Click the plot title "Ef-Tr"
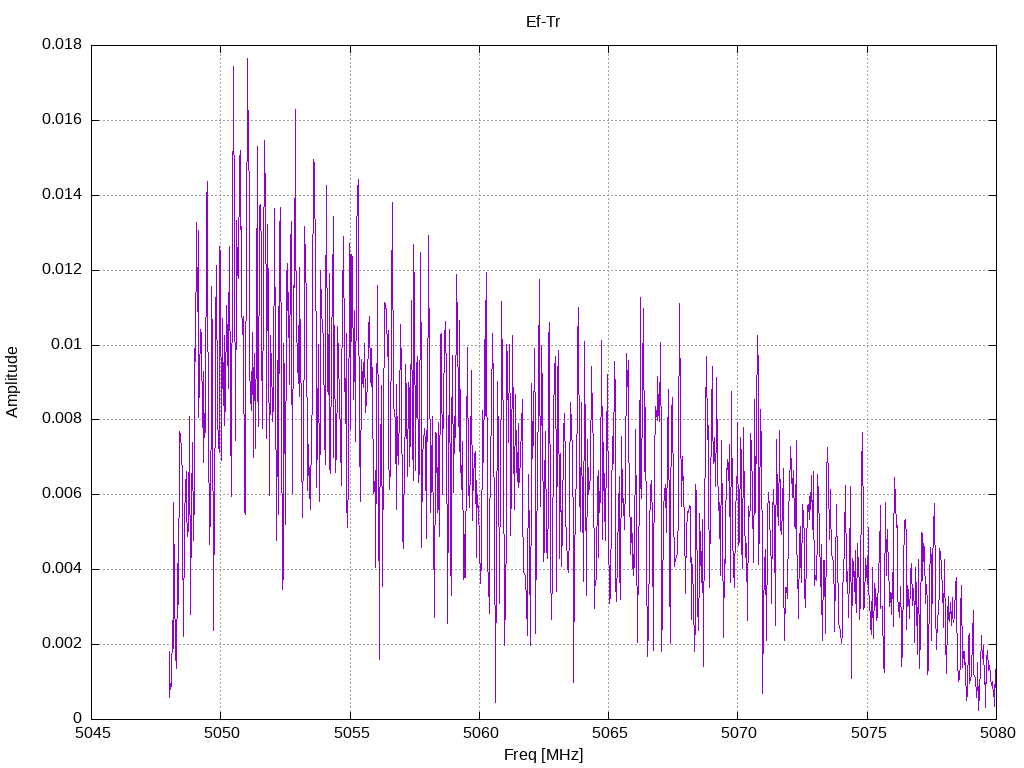The width and height of the screenshot is (1024, 768). coord(543,22)
